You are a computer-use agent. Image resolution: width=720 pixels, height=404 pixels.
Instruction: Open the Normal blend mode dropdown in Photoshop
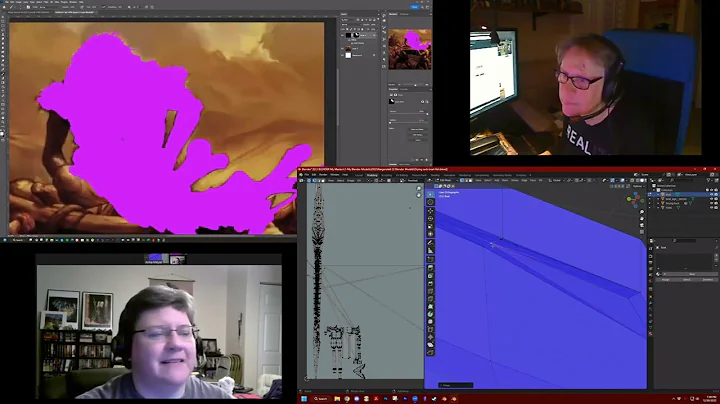click(x=350, y=24)
